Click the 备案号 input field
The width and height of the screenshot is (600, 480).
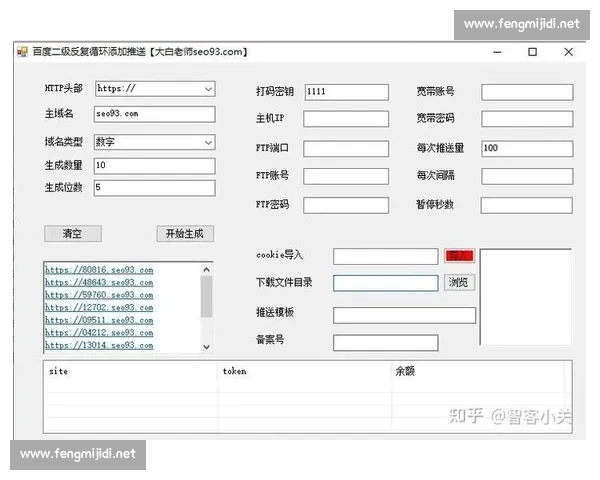coord(386,343)
